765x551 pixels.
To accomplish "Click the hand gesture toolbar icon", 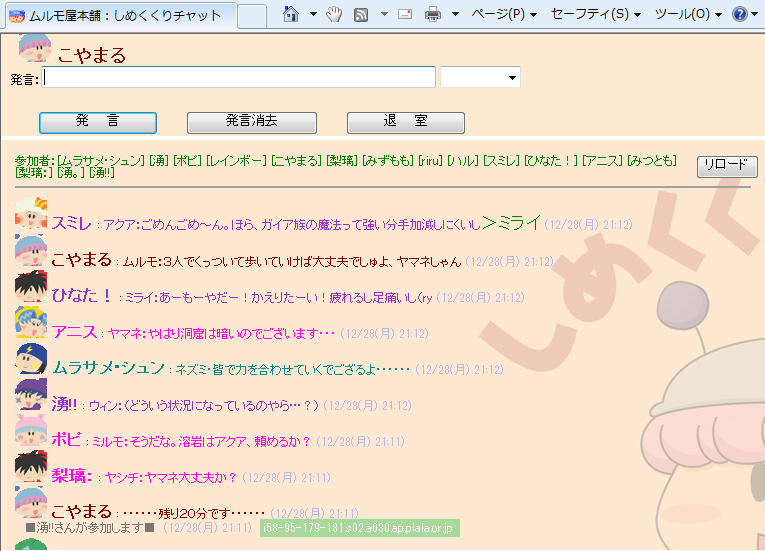I will (334, 14).
